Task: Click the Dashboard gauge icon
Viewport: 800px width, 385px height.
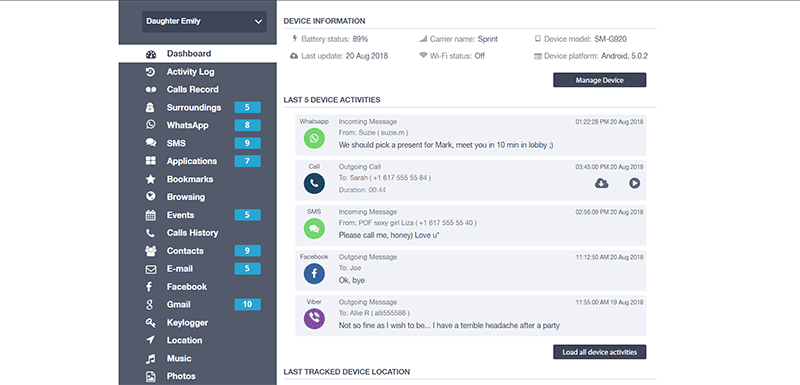Action: pos(151,54)
